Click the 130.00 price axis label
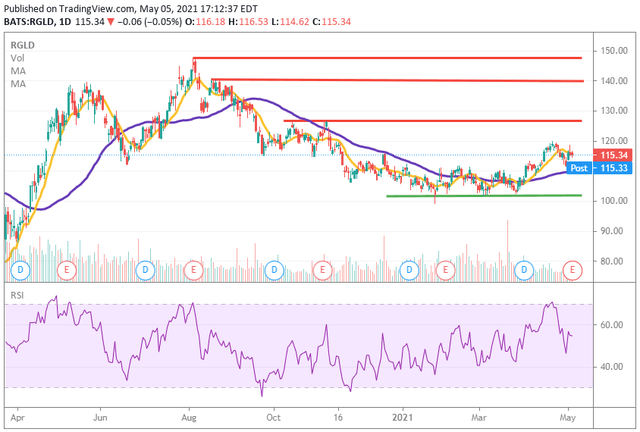The width and height of the screenshot is (640, 432). point(614,111)
